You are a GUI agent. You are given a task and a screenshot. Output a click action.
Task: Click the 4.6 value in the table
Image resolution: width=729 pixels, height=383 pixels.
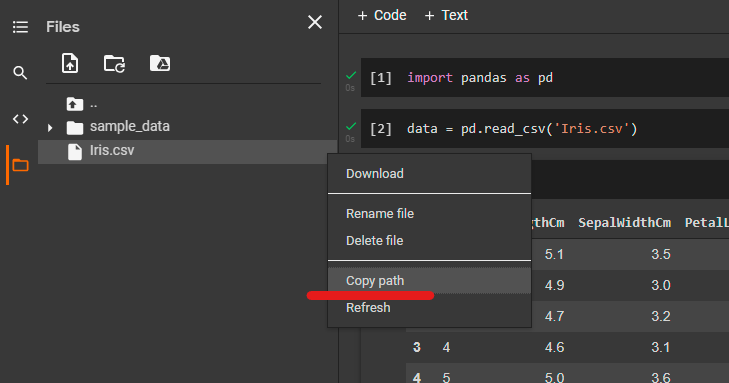pos(554,347)
